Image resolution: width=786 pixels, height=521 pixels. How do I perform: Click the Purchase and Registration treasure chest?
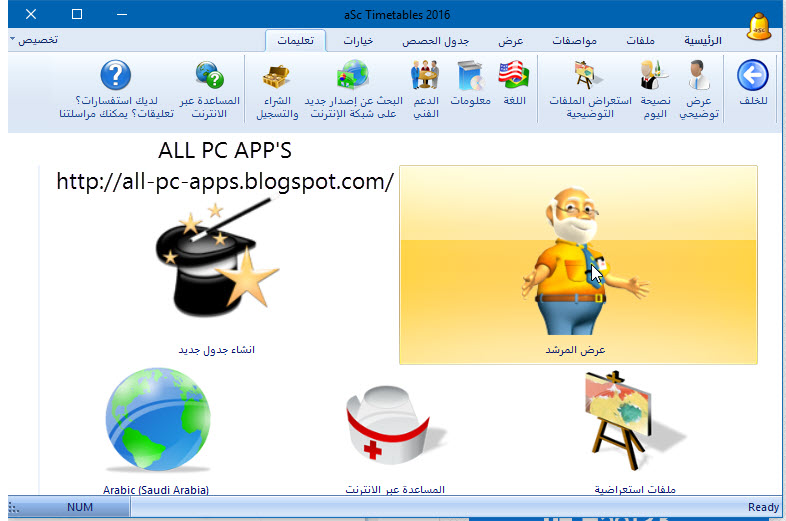(x=276, y=78)
